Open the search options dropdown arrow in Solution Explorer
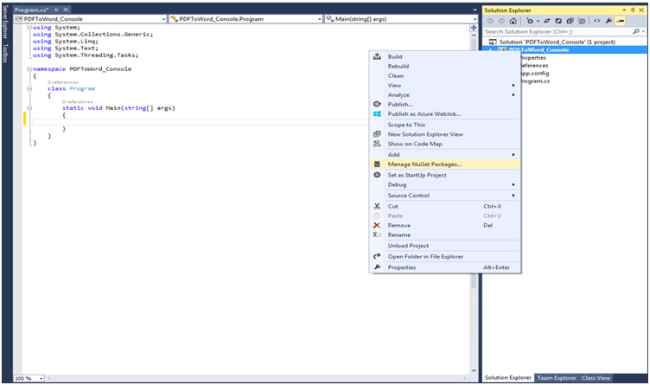This screenshot has height=385, width=650. tap(643, 31)
